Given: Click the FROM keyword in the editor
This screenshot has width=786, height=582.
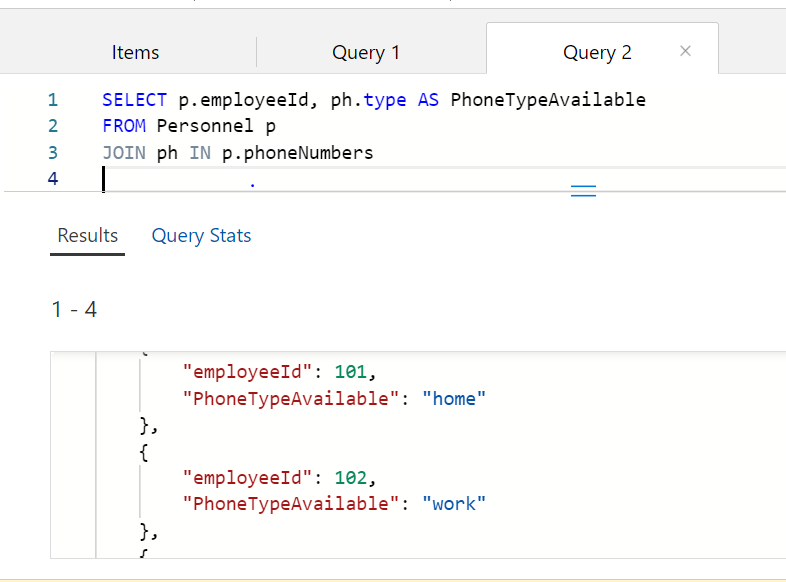Looking at the screenshot, I should [x=124, y=126].
